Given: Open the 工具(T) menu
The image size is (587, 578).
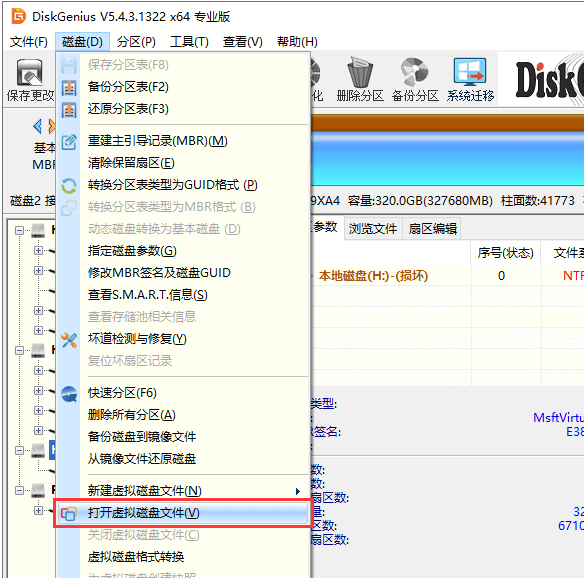Looking at the screenshot, I should pos(189,42).
